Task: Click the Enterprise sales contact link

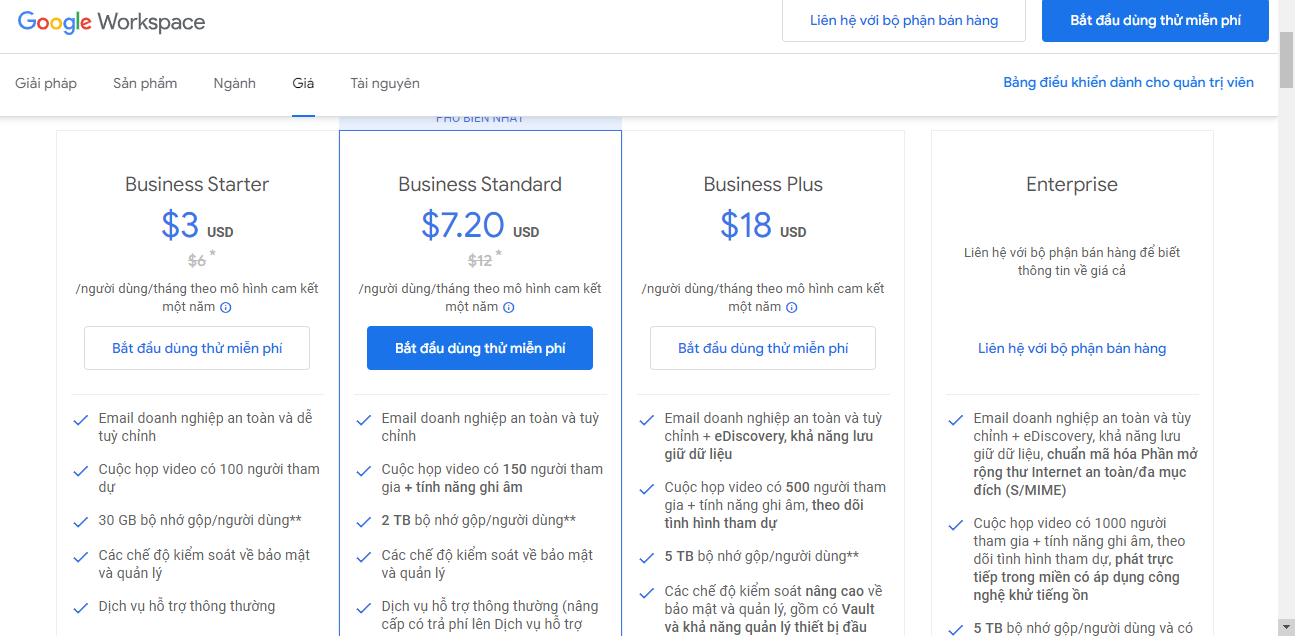Action: point(1072,347)
